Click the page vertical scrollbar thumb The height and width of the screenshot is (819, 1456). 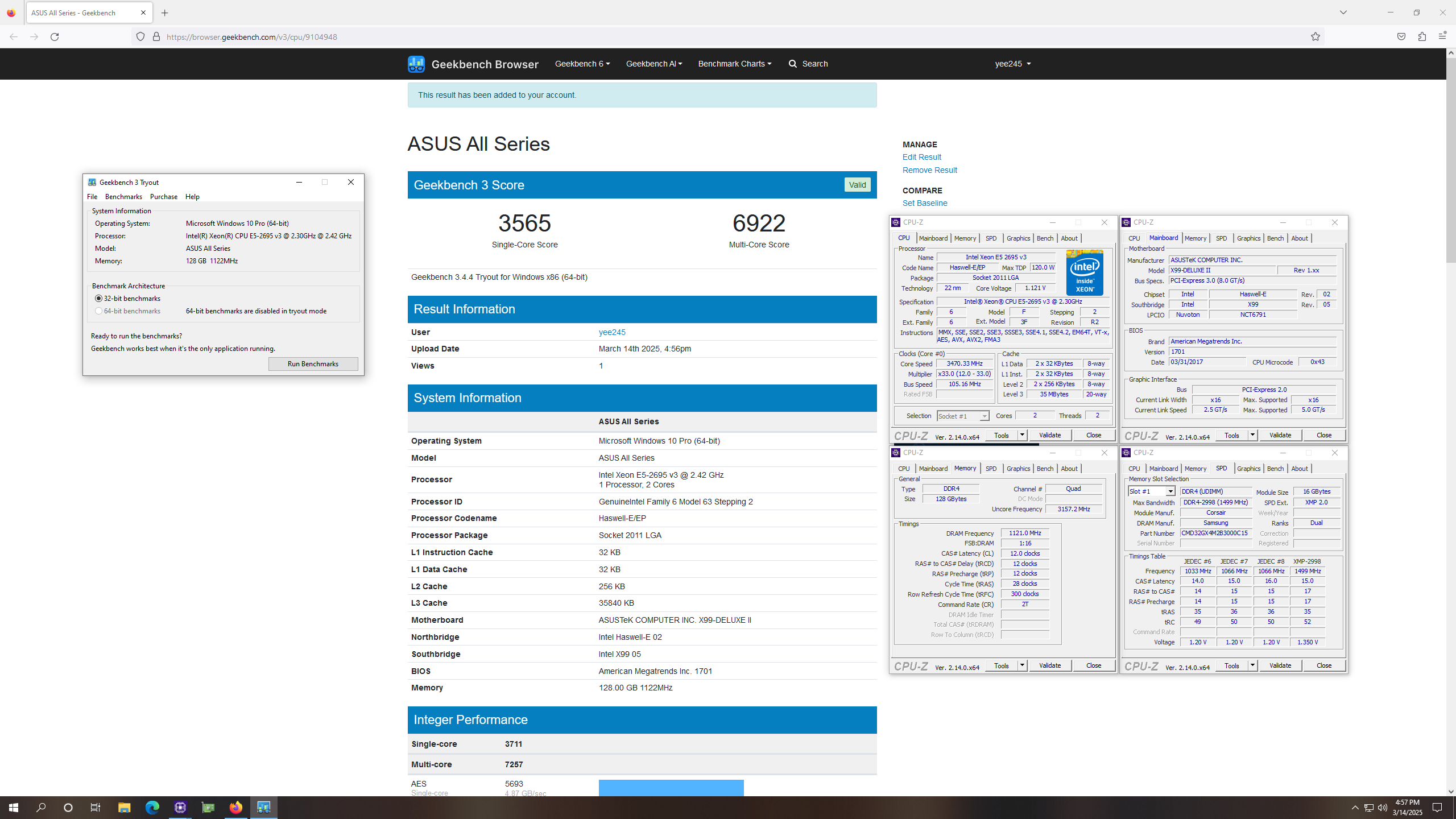click(x=1451, y=159)
